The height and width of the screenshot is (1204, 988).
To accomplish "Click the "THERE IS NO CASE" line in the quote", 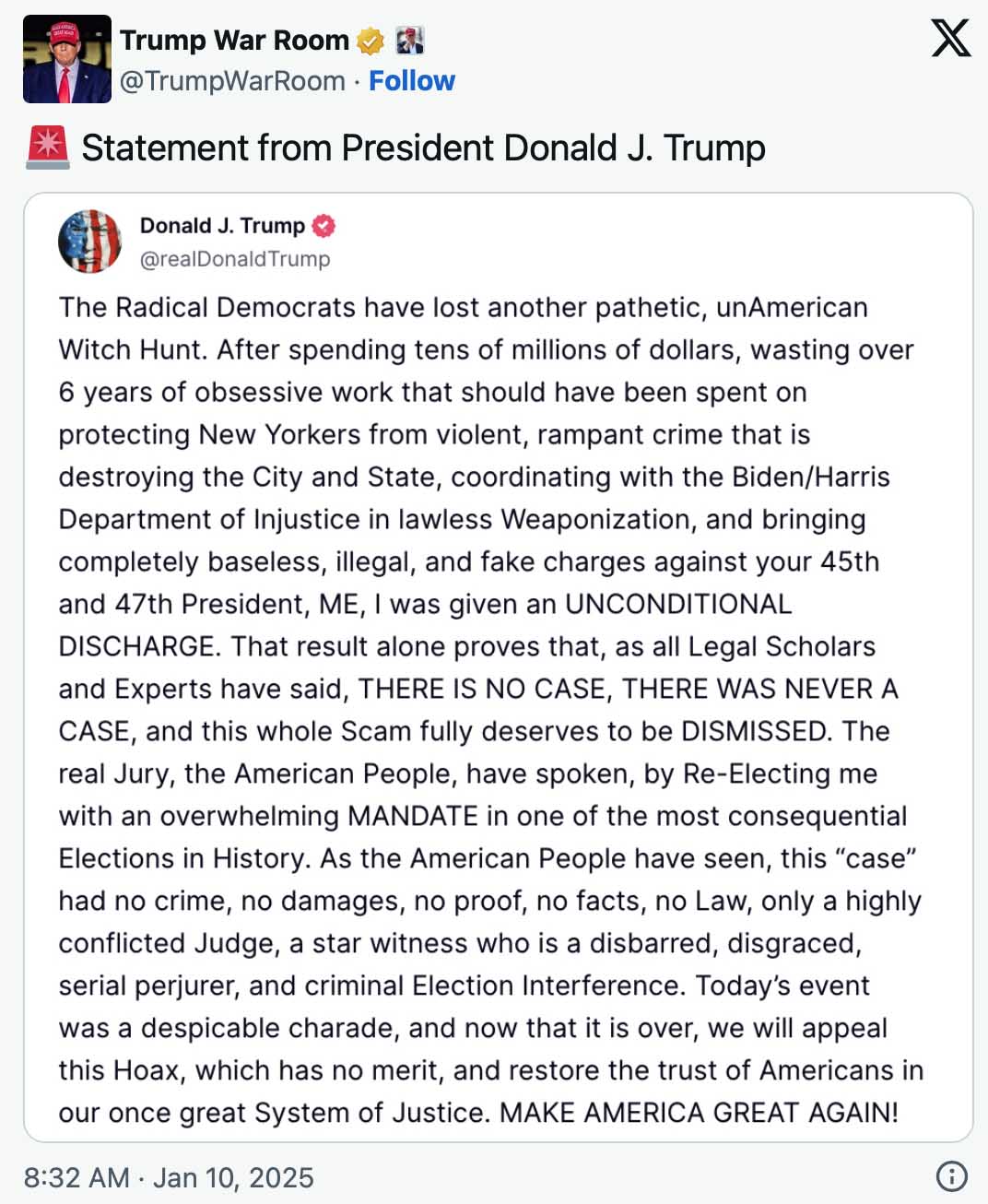I will 482,689.
